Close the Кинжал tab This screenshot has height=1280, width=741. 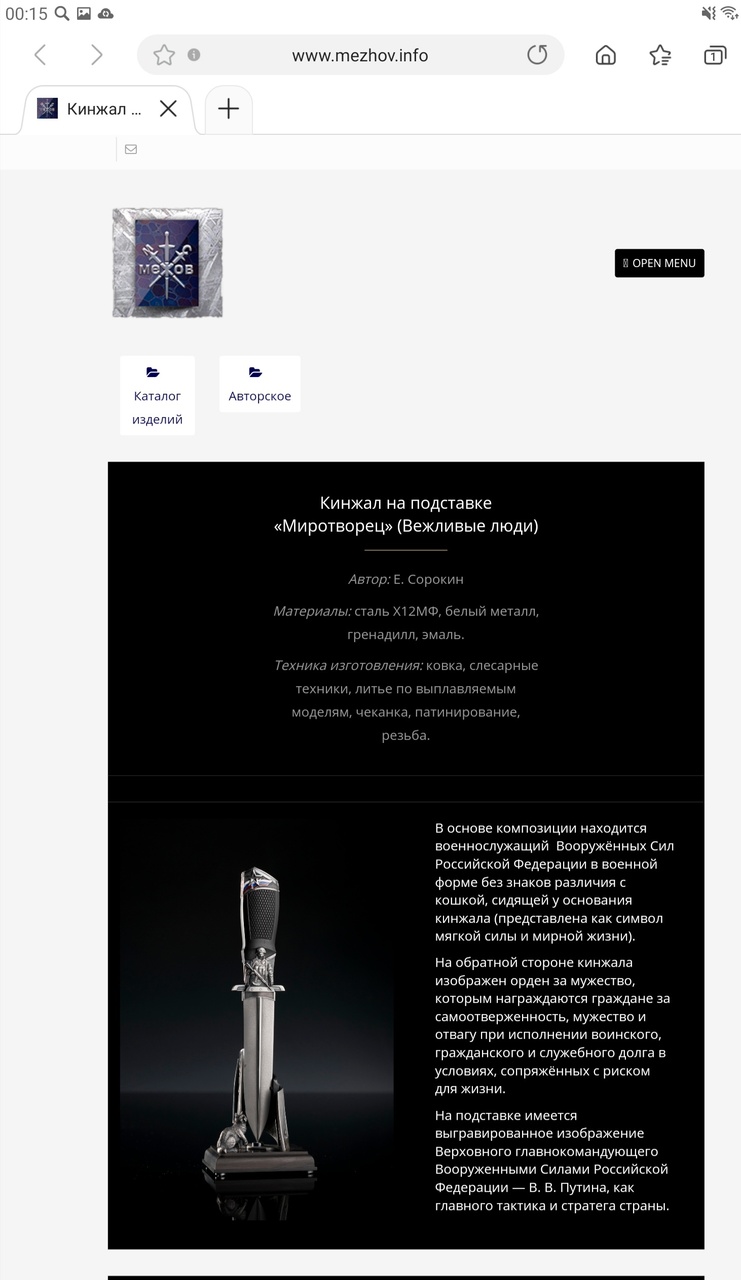tap(168, 108)
